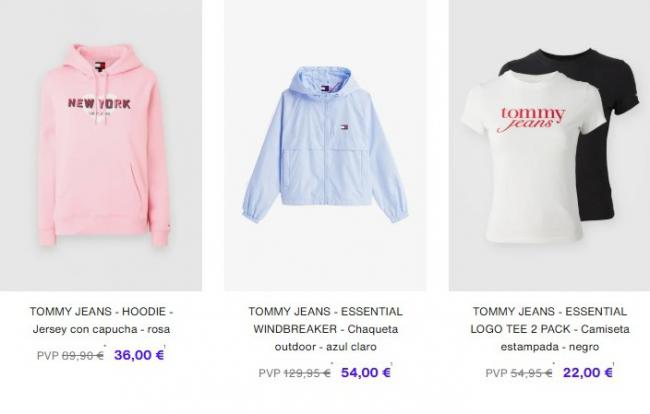Click the 36,00 € sale price

coord(139,355)
